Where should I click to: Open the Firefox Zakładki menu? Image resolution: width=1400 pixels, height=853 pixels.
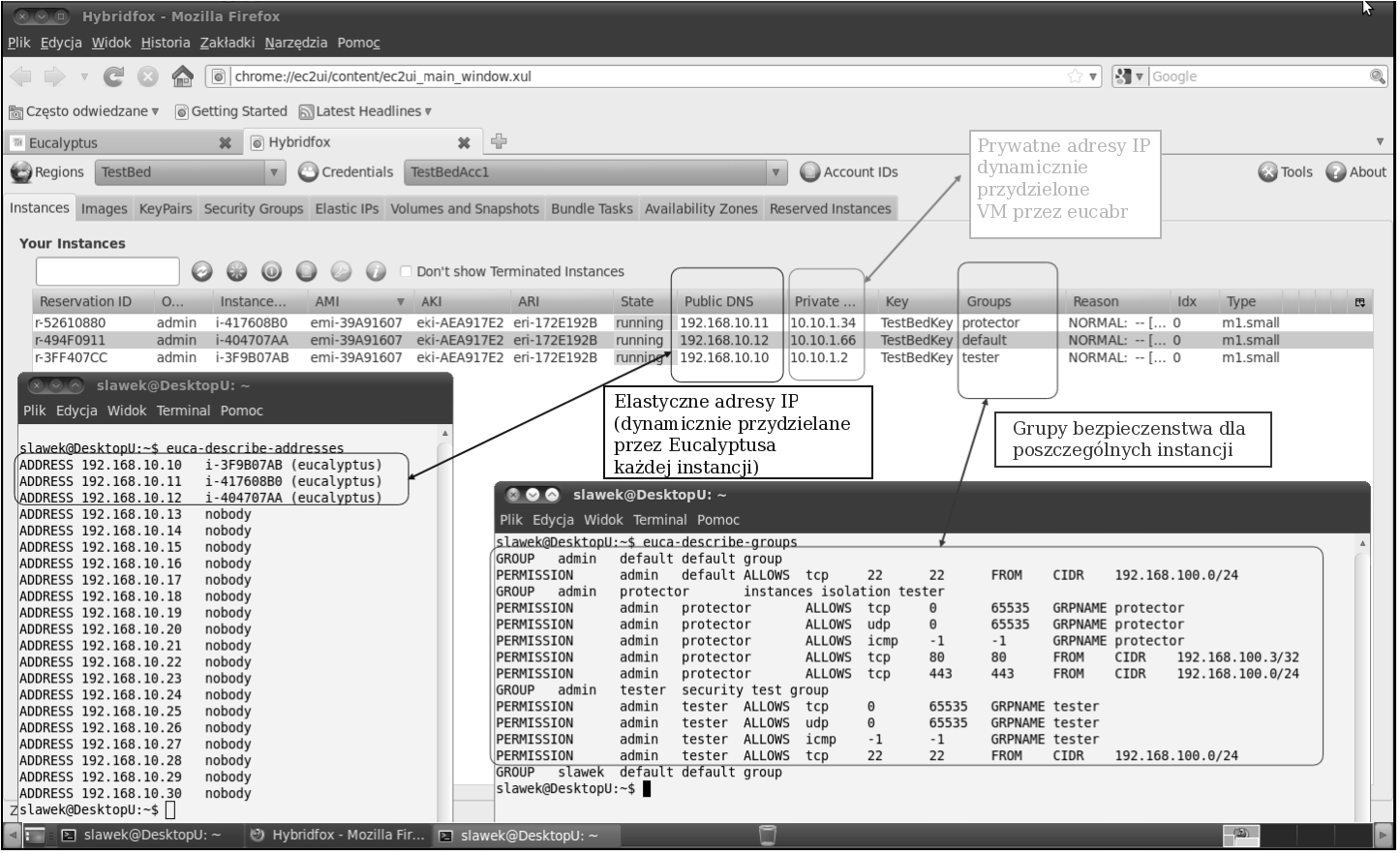click(227, 43)
